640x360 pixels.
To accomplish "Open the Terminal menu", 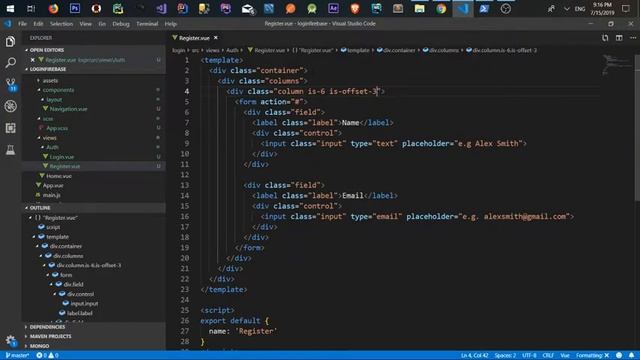I will [x=147, y=24].
